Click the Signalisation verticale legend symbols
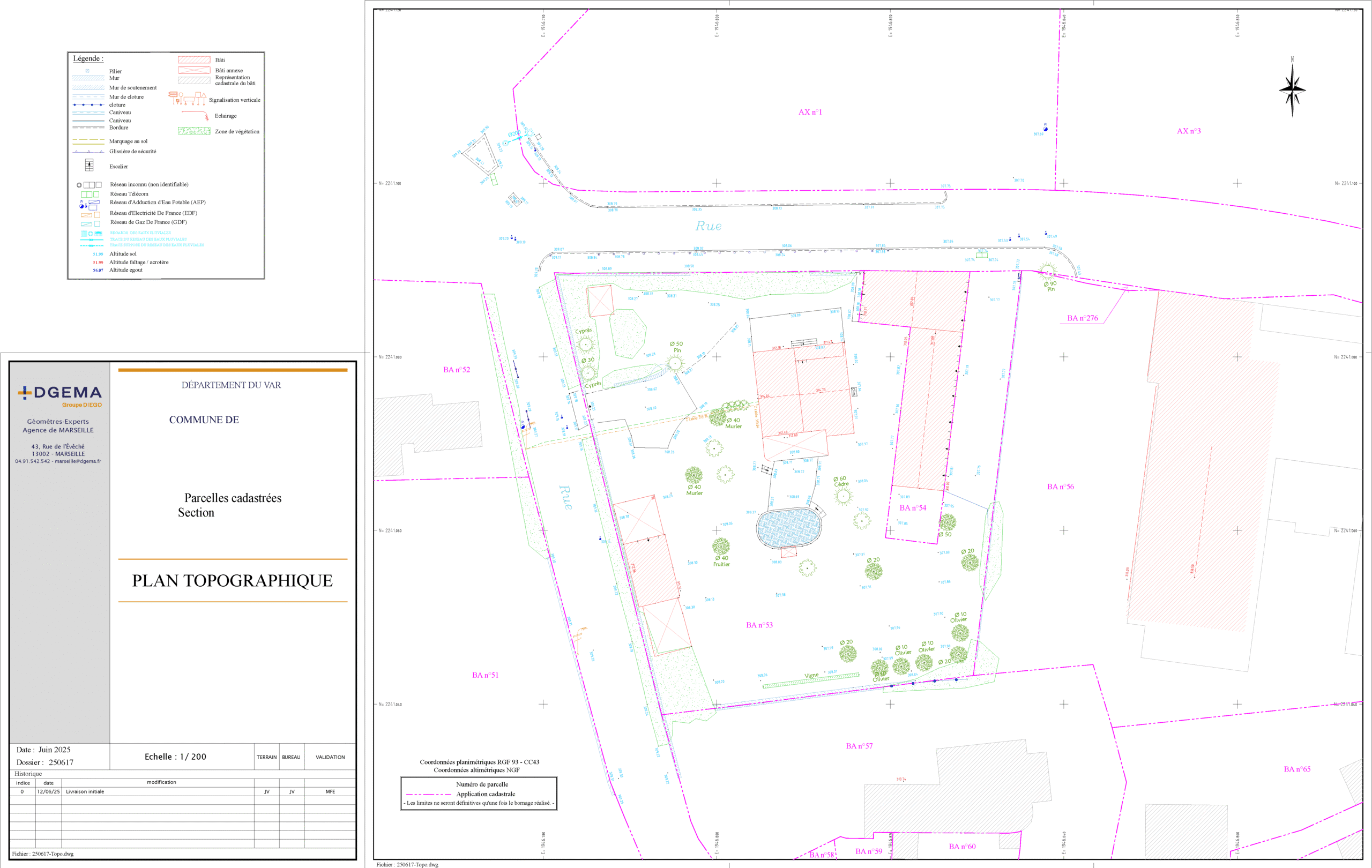 [188, 98]
